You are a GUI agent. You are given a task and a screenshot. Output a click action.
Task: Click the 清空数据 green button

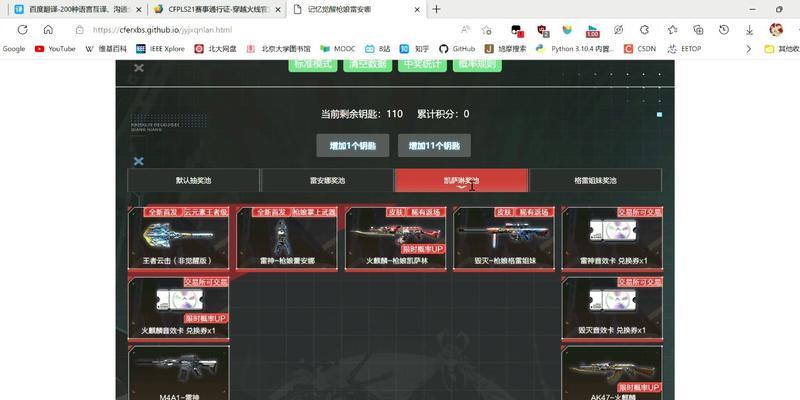coord(368,65)
